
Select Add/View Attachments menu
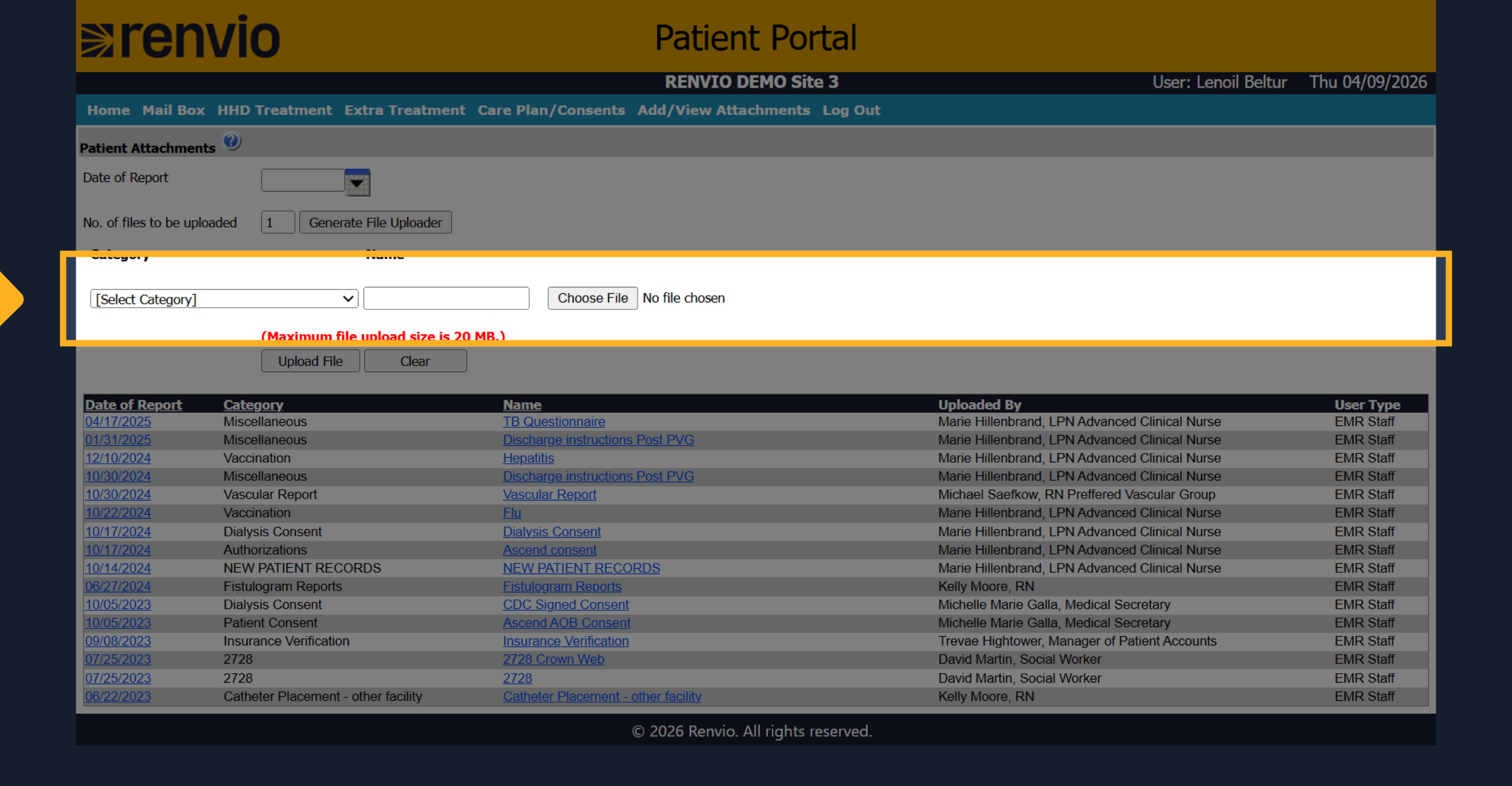click(724, 110)
